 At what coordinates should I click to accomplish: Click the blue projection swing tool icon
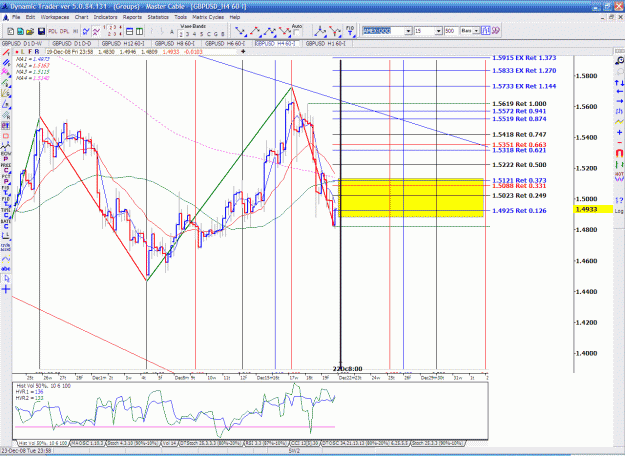[320, 31]
